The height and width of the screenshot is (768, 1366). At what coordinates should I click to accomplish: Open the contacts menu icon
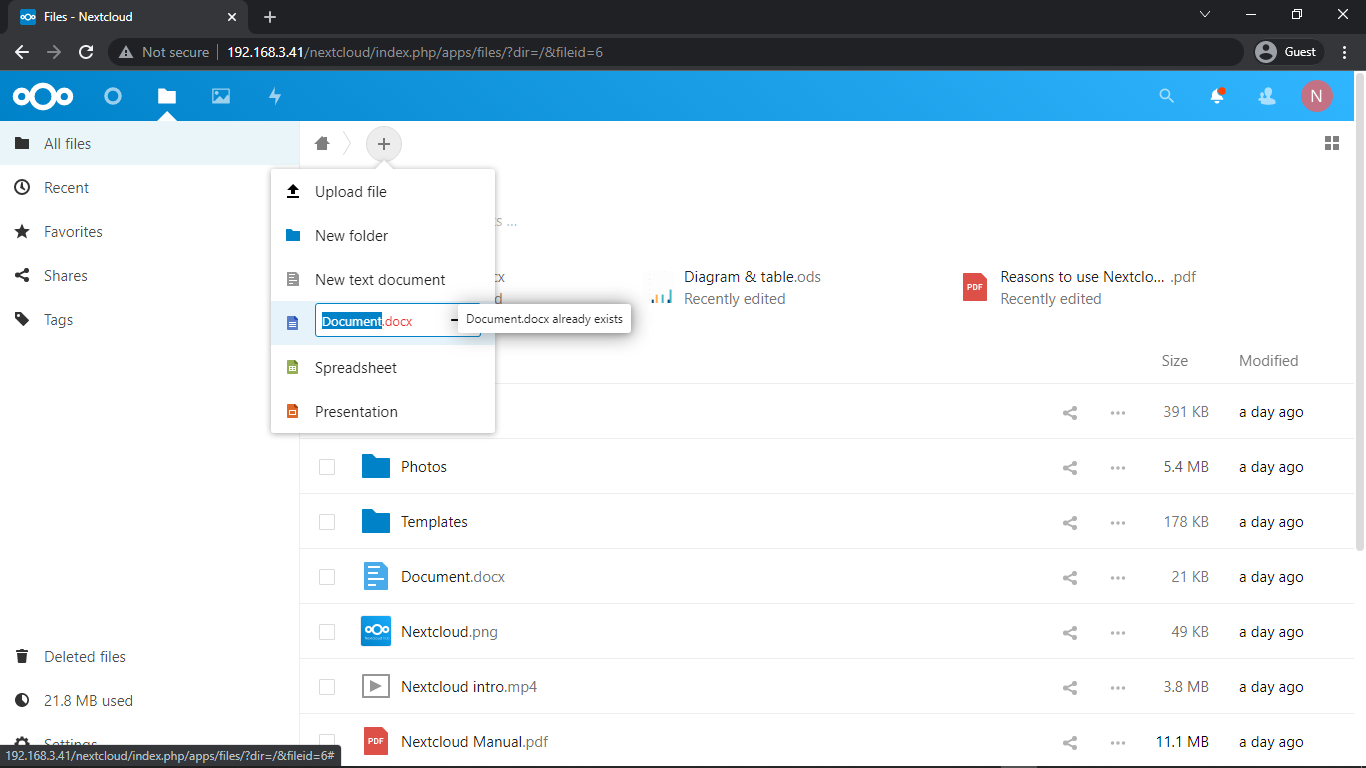click(x=1267, y=96)
